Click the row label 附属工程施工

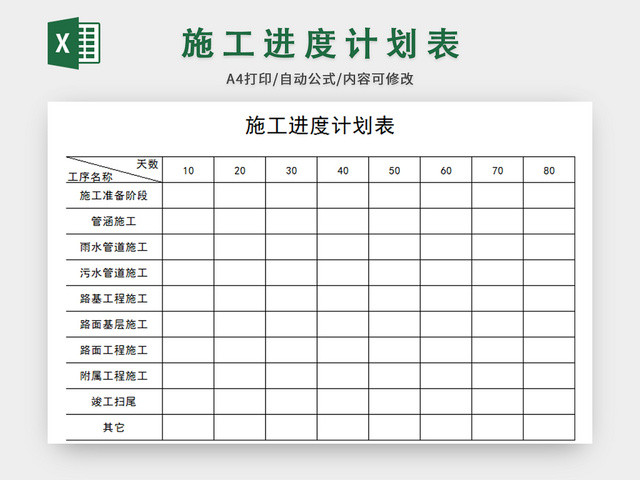[x=113, y=376]
